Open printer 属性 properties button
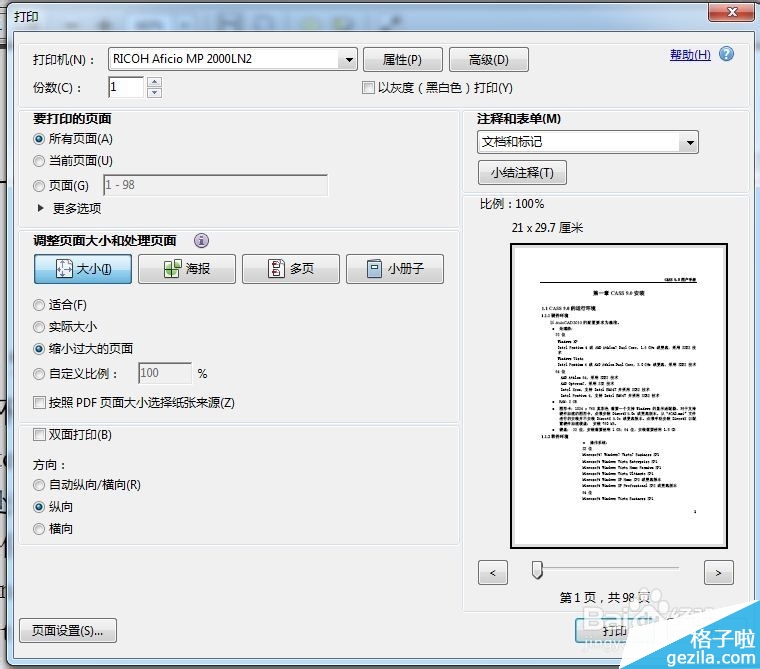This screenshot has height=669, width=760. [x=402, y=60]
